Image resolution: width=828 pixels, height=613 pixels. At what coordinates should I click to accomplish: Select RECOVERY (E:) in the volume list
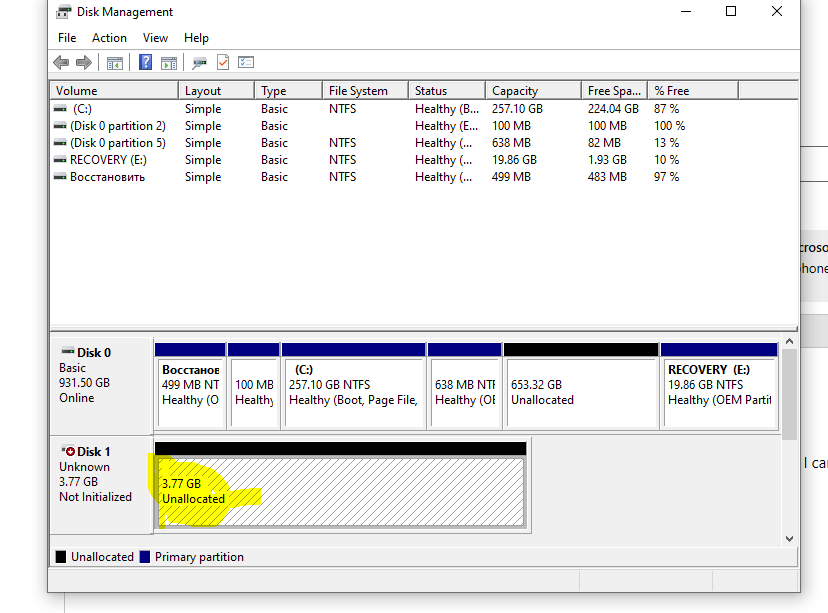(108, 160)
